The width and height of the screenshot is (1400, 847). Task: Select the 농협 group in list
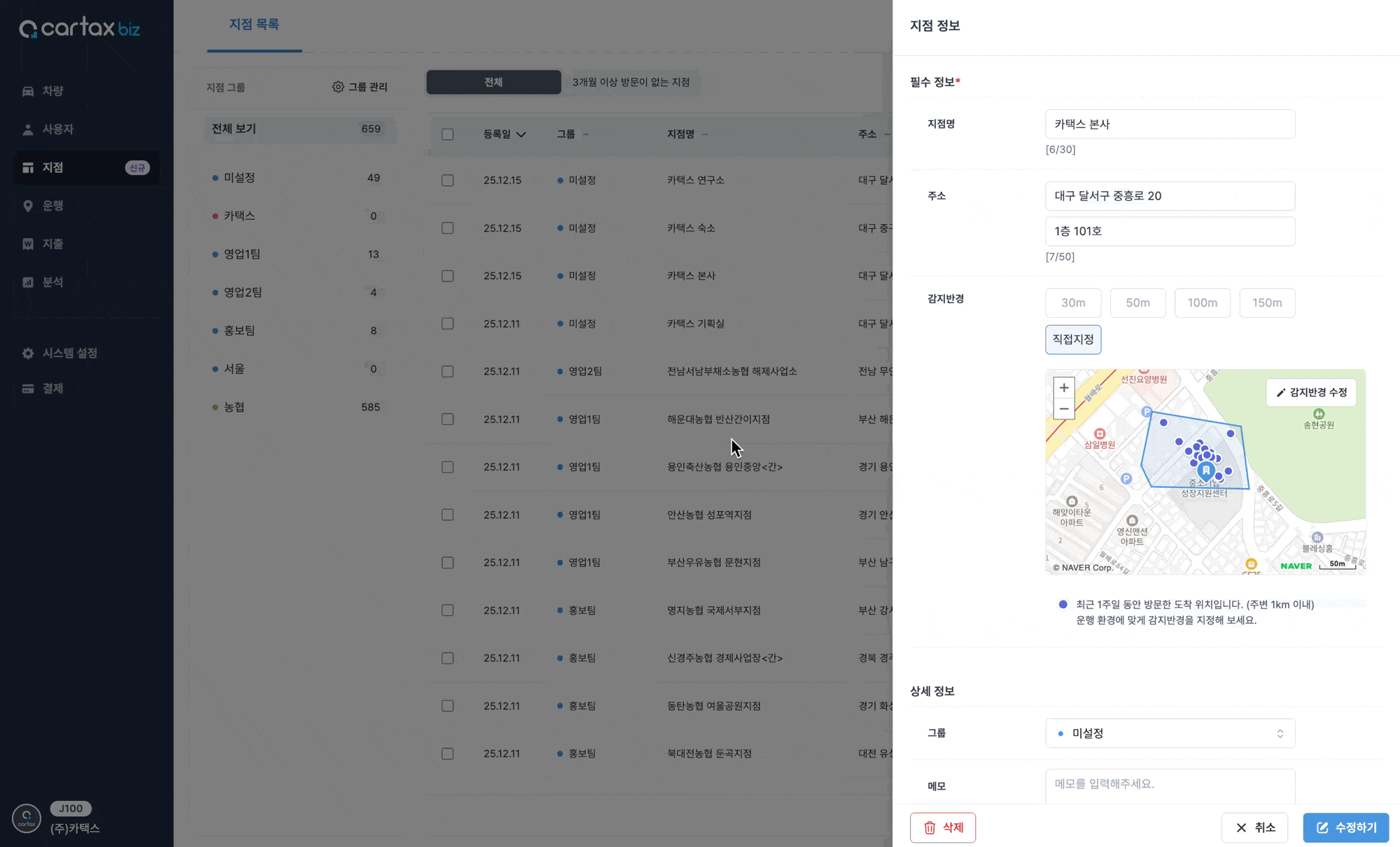pos(234,407)
